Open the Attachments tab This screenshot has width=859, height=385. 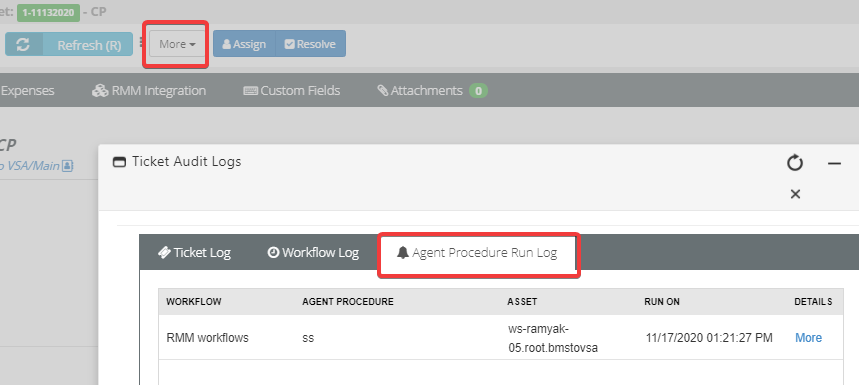420,90
